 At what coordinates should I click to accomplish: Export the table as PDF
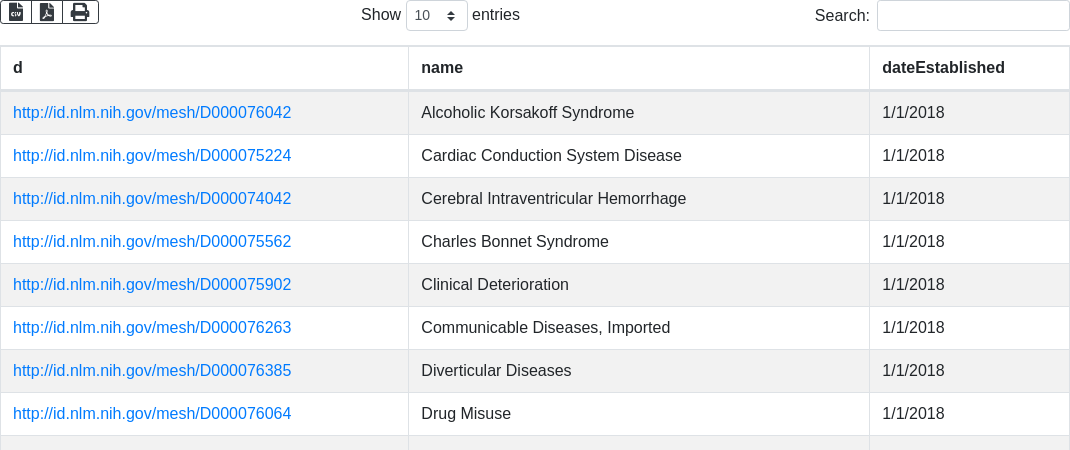tap(47, 12)
